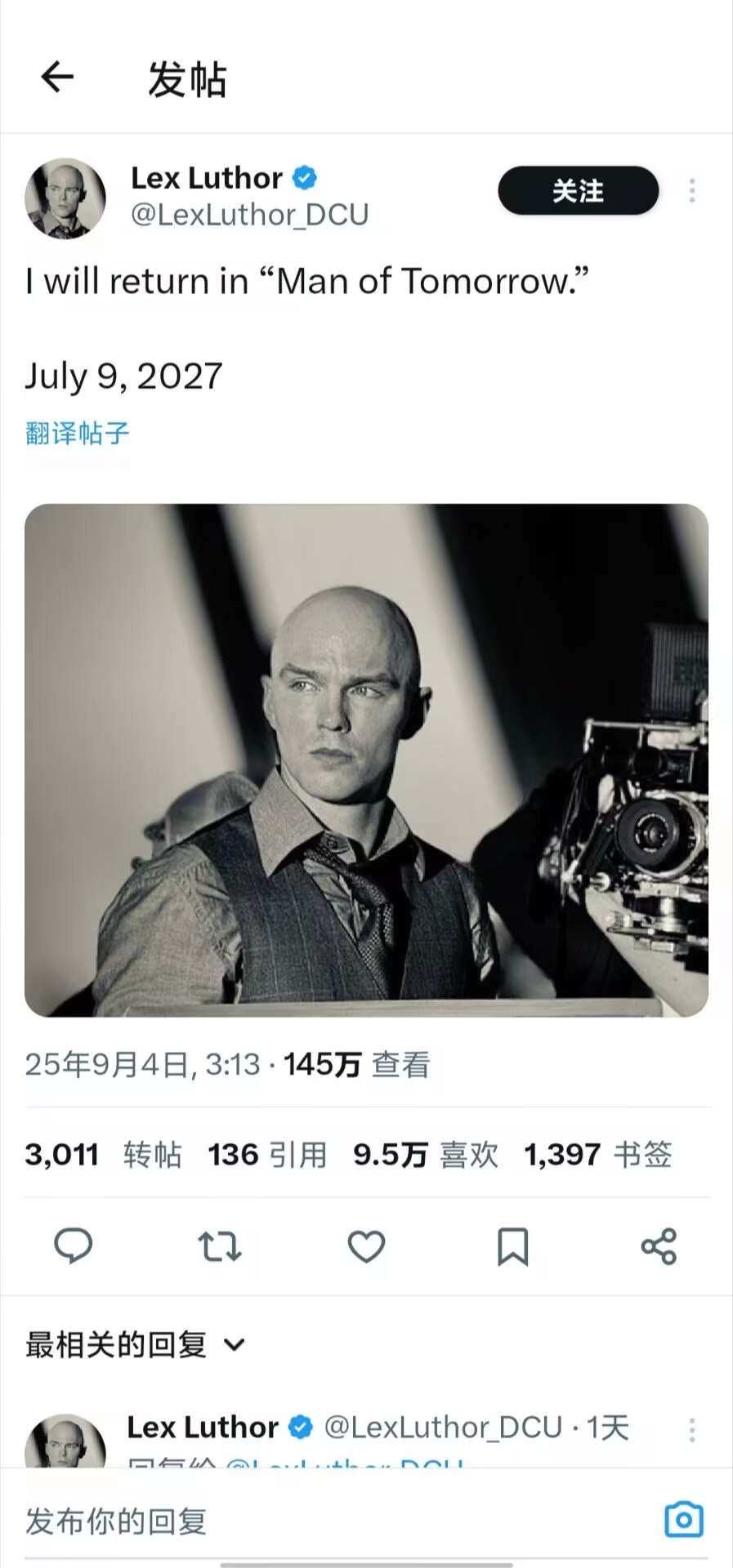Tap the share icon
This screenshot has width=733, height=1568.
(659, 1247)
